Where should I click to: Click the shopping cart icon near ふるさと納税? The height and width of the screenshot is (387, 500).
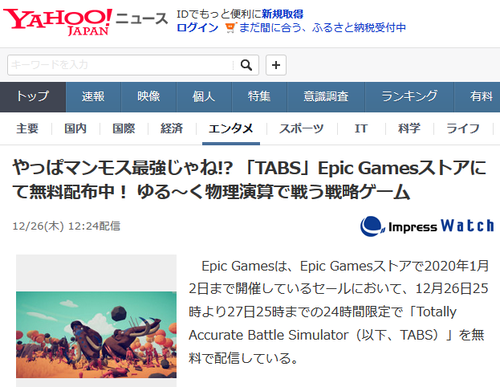coord(230,27)
